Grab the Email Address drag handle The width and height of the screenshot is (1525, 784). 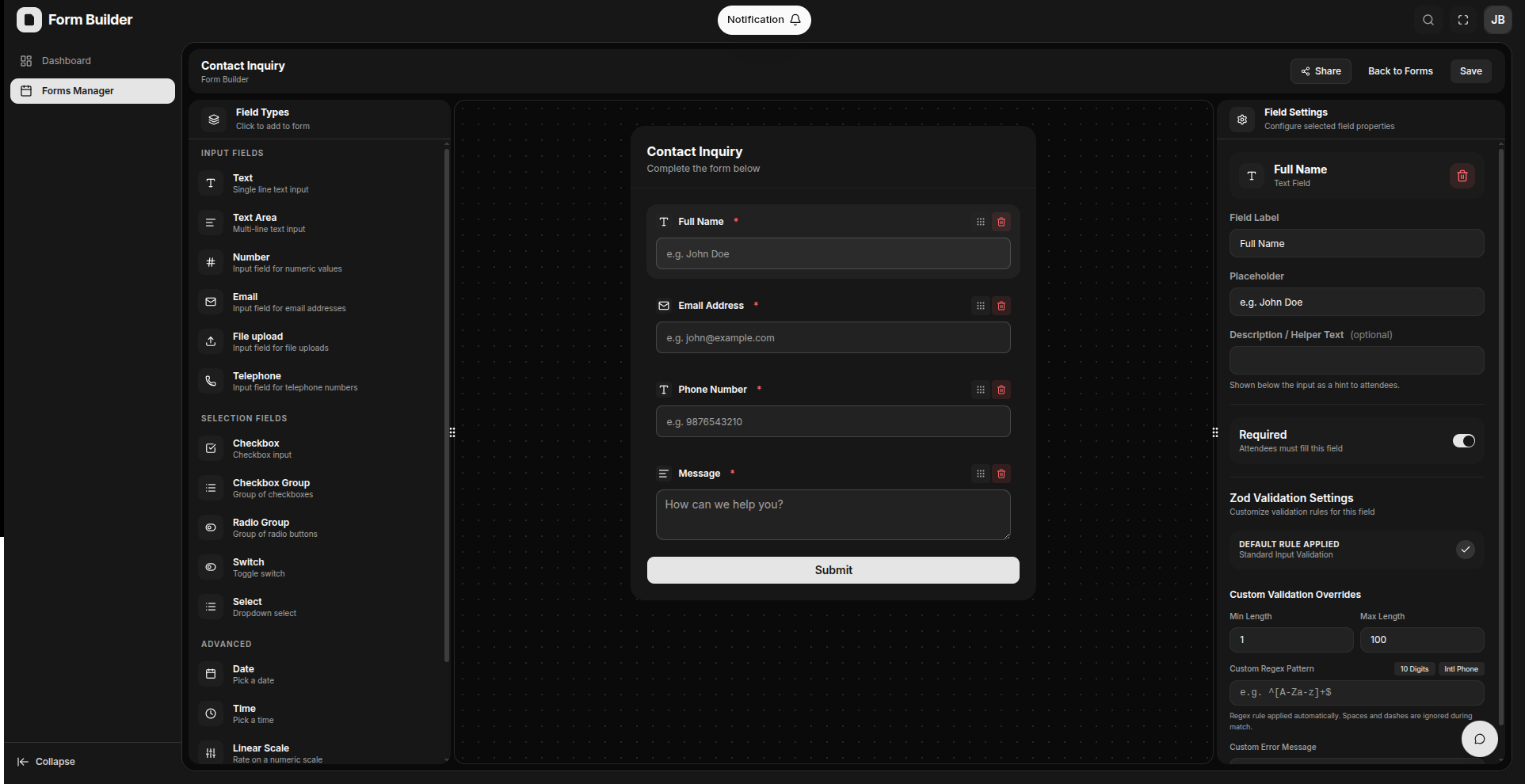981,306
